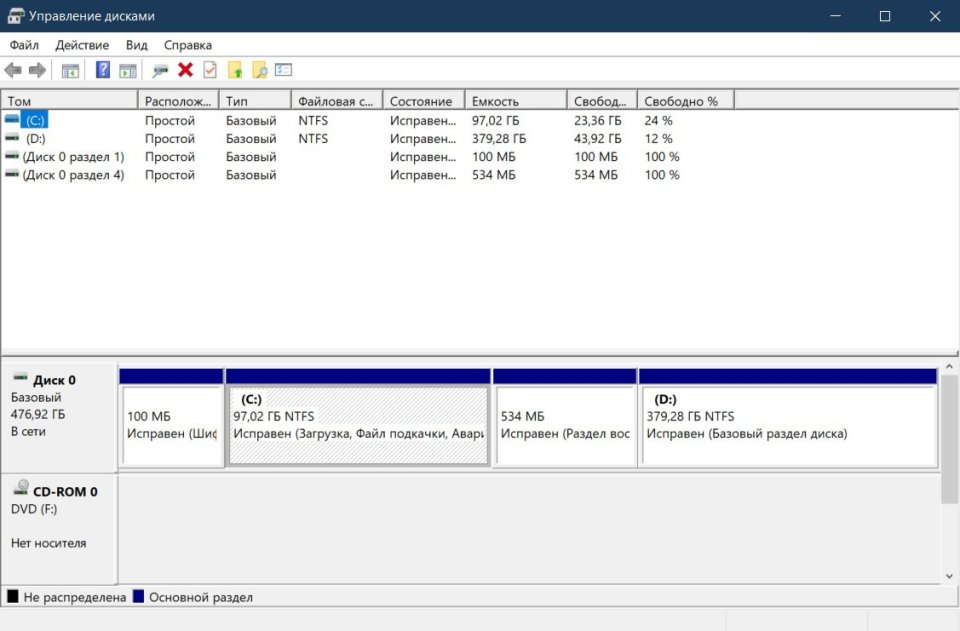Click the red X delete icon
This screenshot has height=631, width=960.
tap(185, 70)
